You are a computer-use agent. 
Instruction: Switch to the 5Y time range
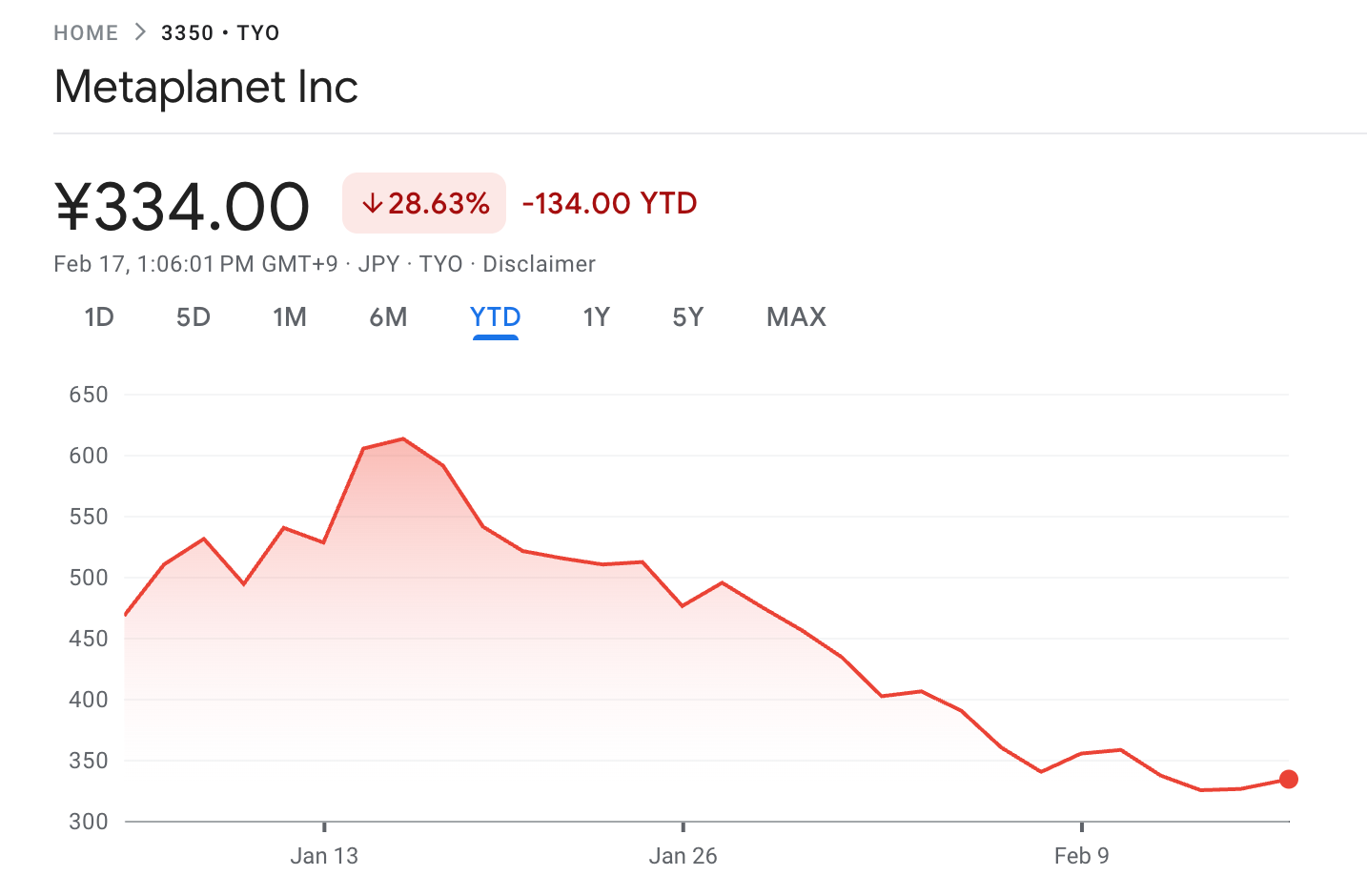[687, 317]
